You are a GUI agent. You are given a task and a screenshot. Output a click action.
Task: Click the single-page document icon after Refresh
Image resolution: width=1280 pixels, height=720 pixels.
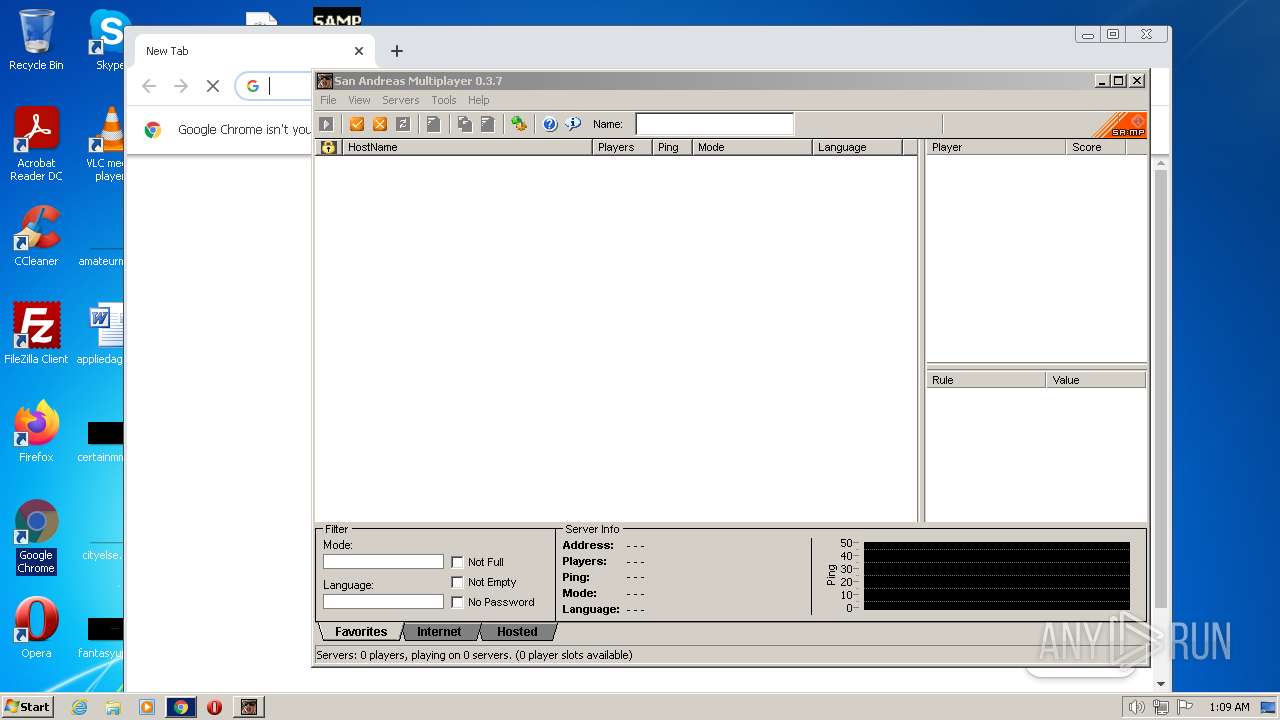pos(433,124)
